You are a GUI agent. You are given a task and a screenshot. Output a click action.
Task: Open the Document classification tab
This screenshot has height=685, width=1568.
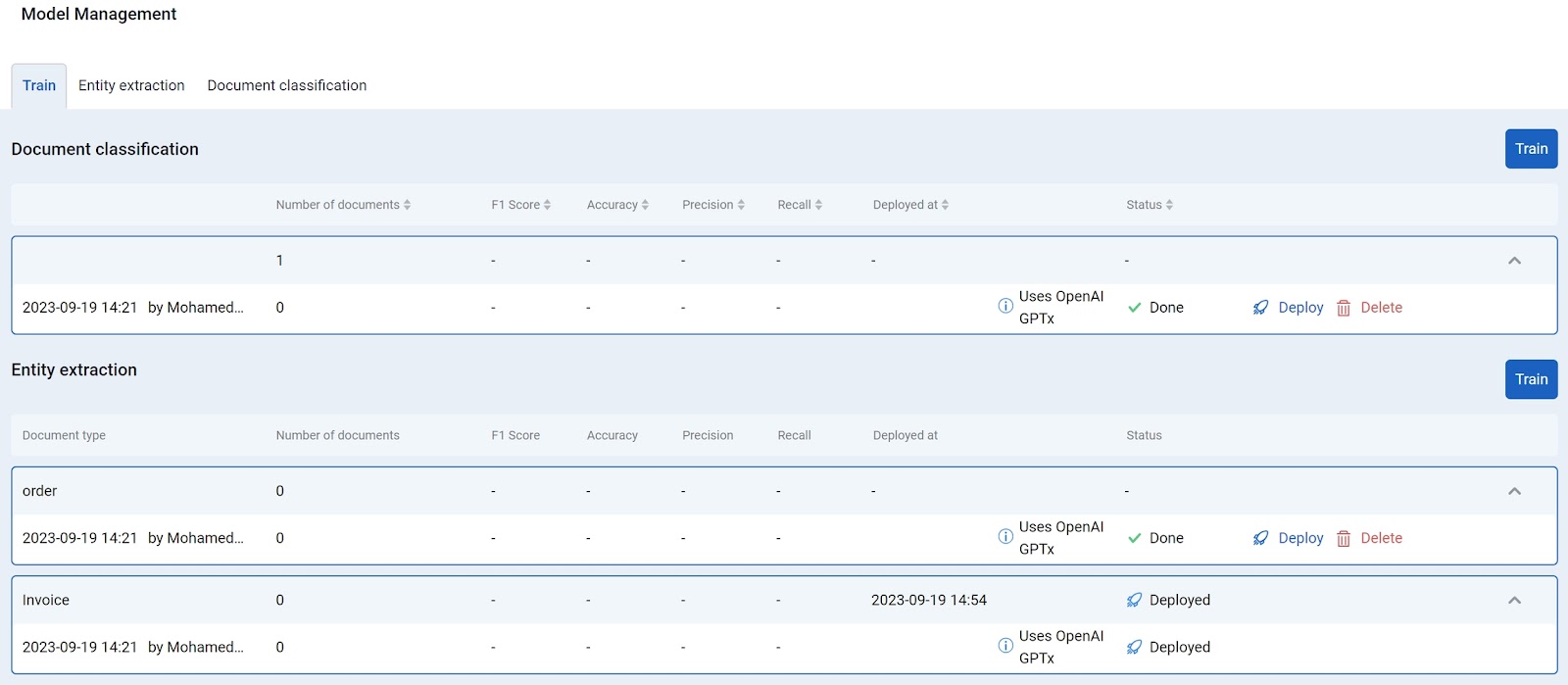pos(287,85)
